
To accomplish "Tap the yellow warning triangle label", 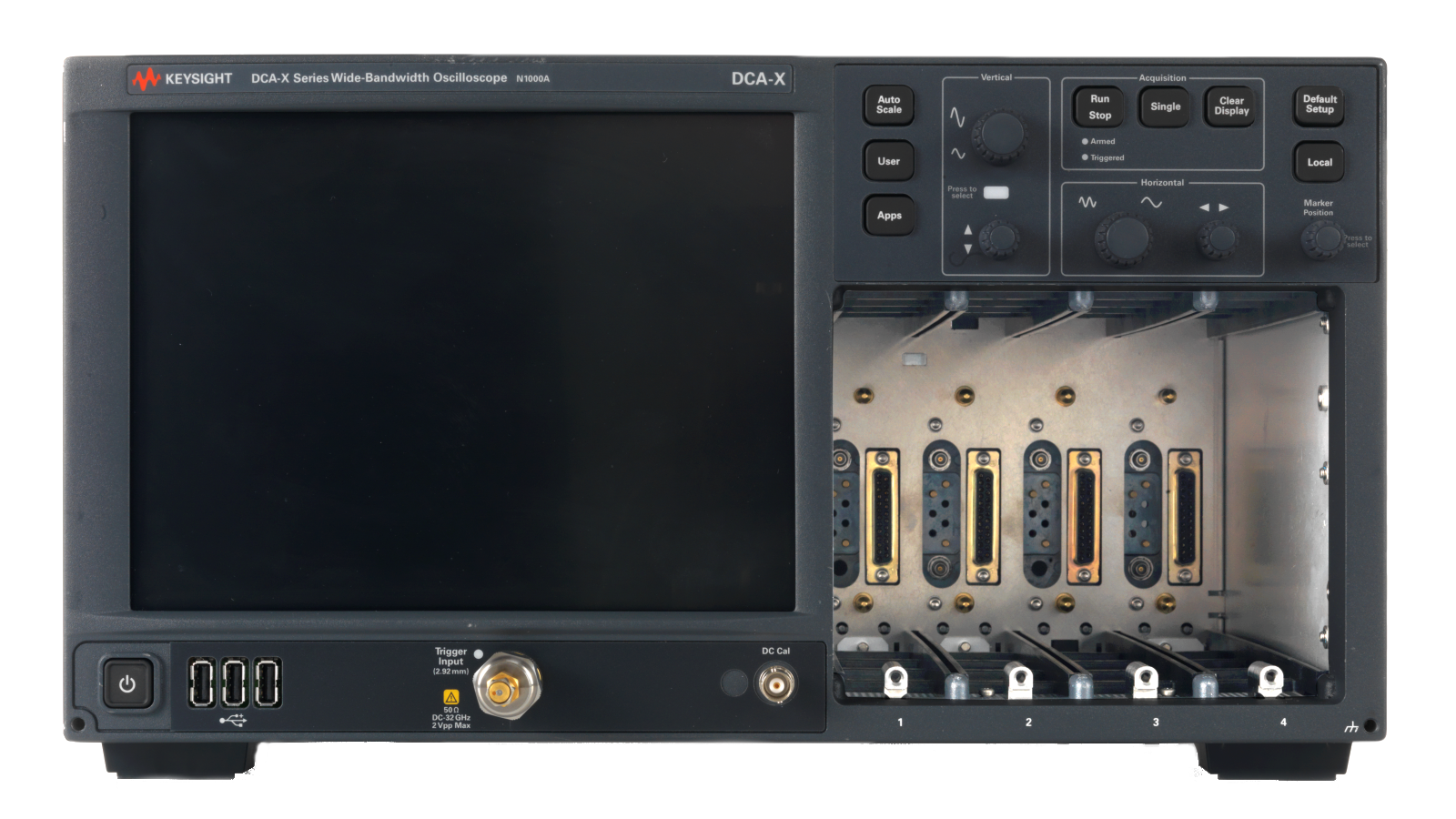I will [451, 696].
